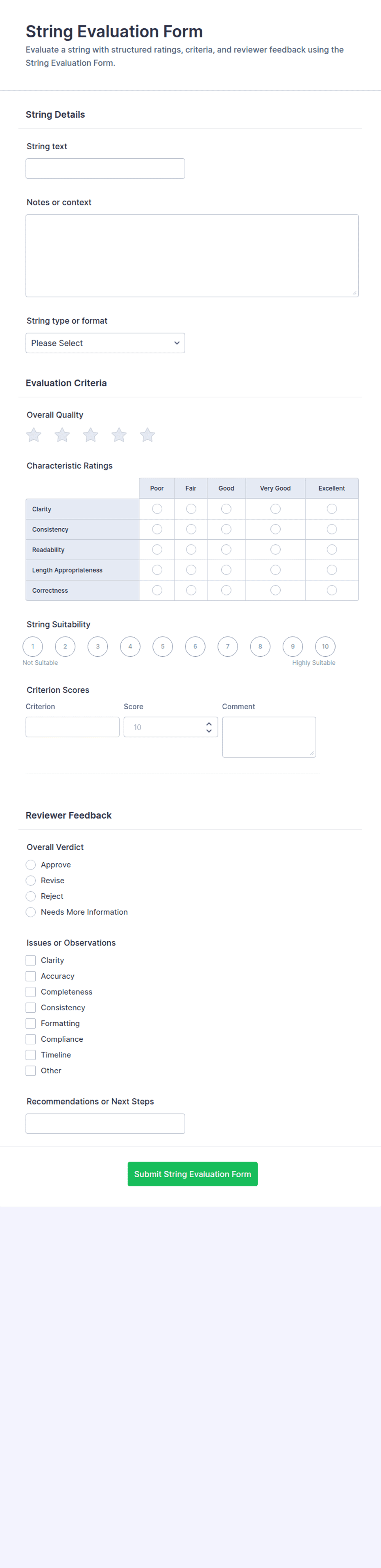This screenshot has height=1568, width=381.
Task: Select the fourth Overall Quality star
Action: pos(119,435)
